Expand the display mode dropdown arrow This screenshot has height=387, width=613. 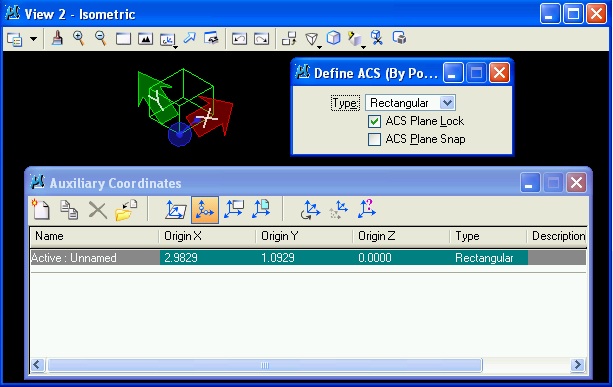click(x=319, y=47)
